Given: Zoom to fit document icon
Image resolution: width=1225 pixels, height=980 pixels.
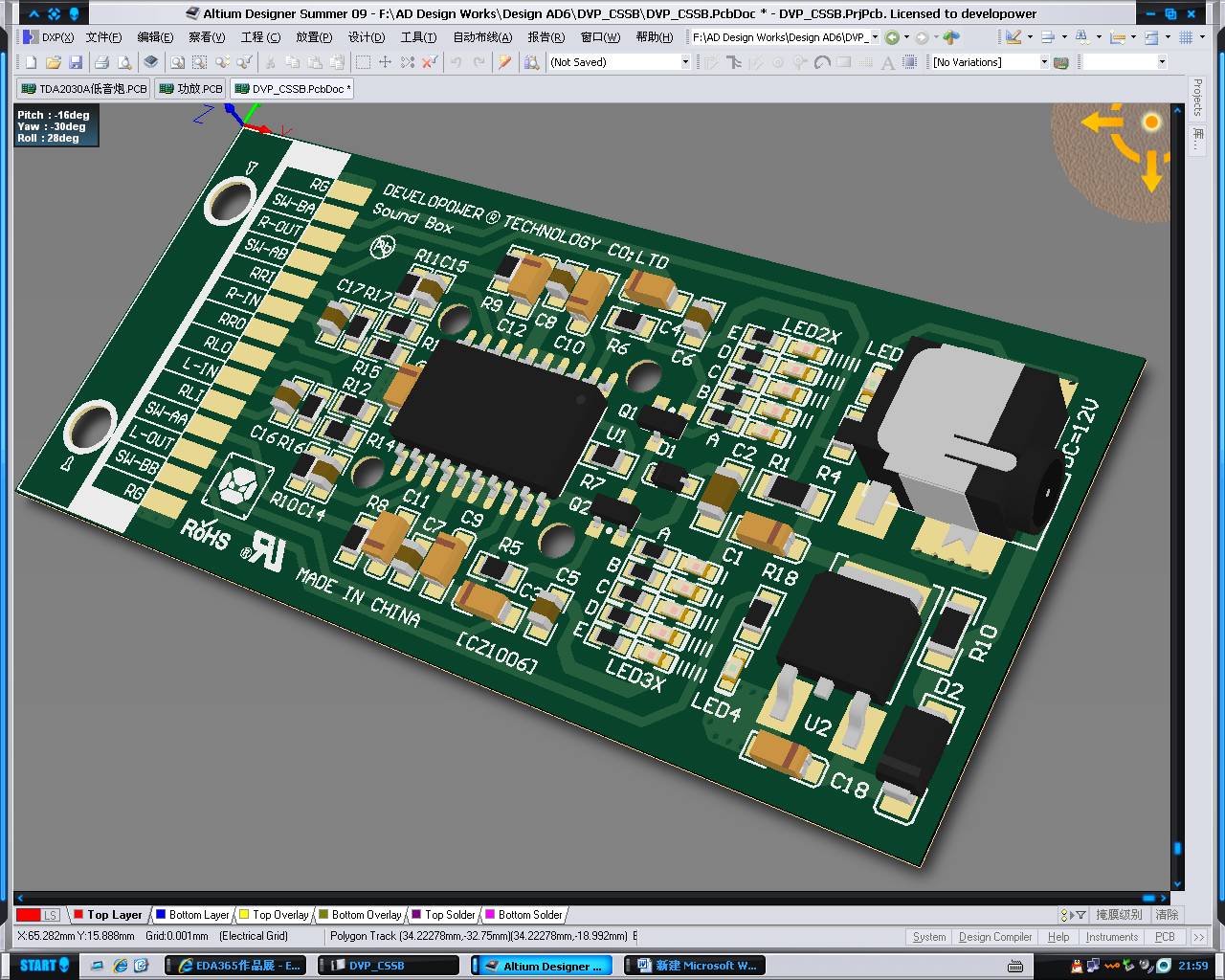Looking at the screenshot, I should pyautogui.click(x=177, y=62).
